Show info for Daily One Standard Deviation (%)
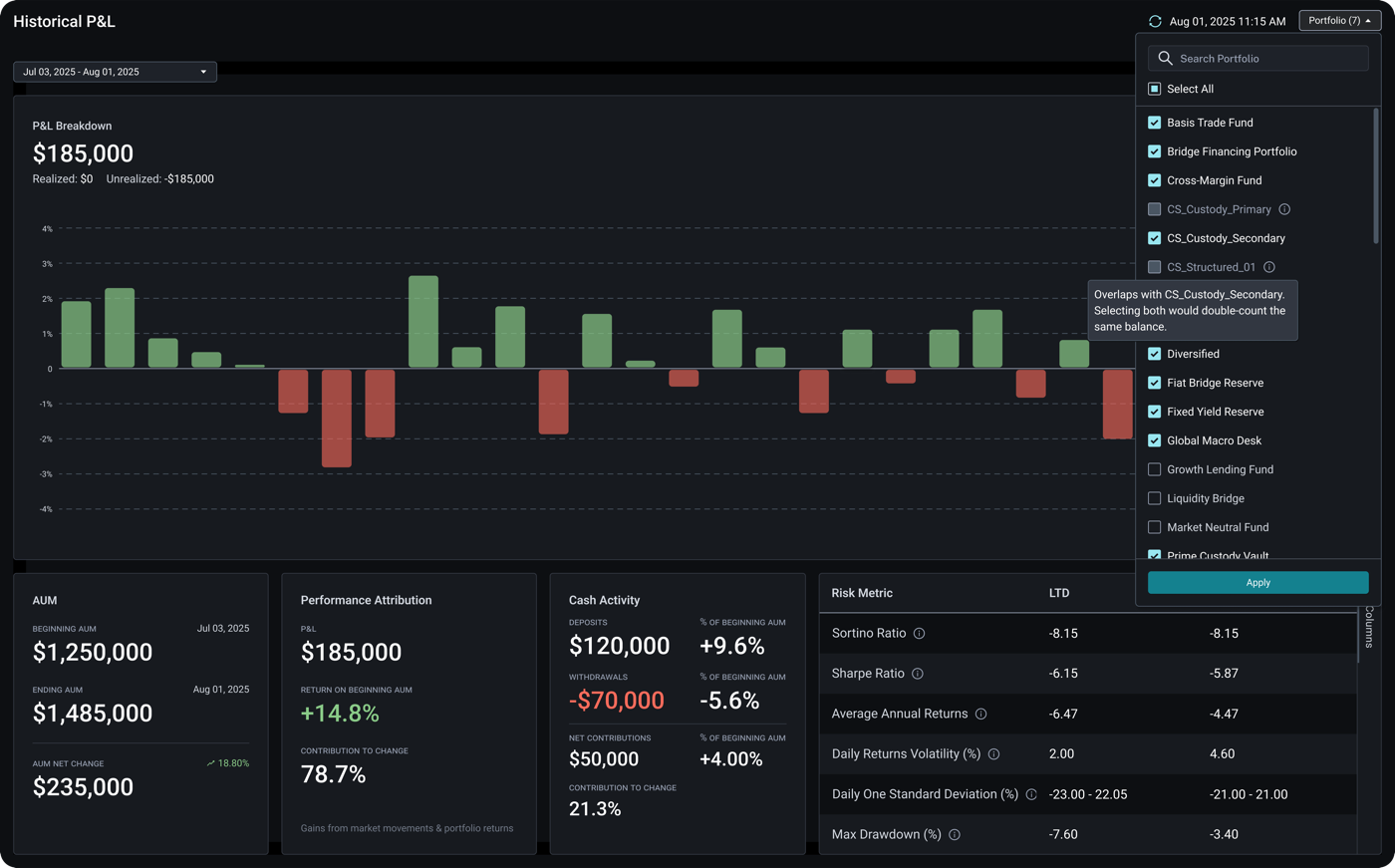 click(x=1031, y=794)
